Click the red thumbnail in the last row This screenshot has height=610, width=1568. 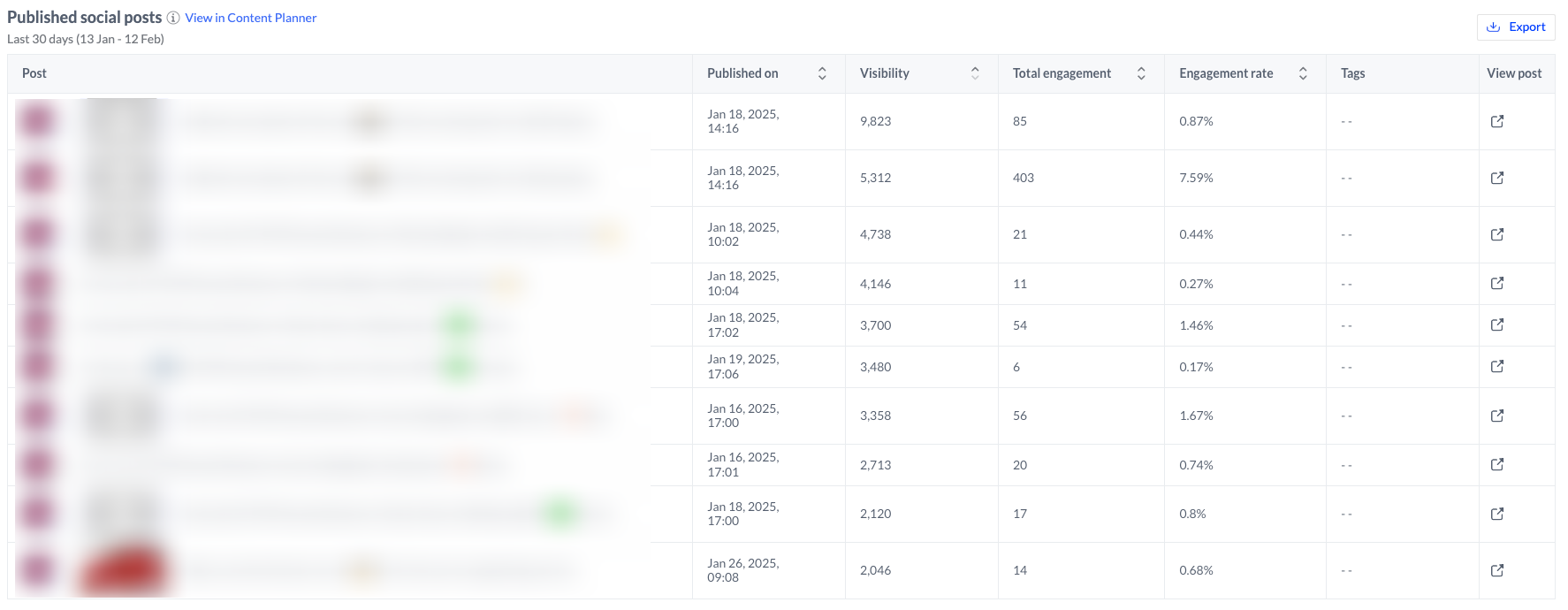[x=123, y=570]
